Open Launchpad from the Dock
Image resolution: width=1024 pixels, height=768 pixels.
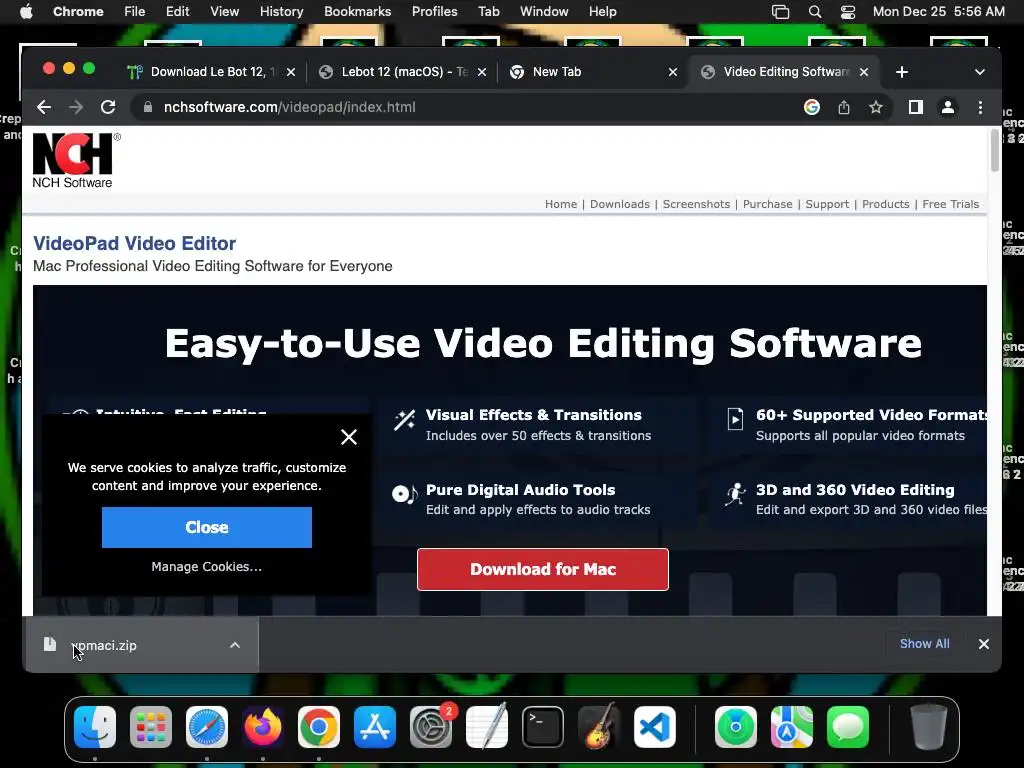coord(151,726)
